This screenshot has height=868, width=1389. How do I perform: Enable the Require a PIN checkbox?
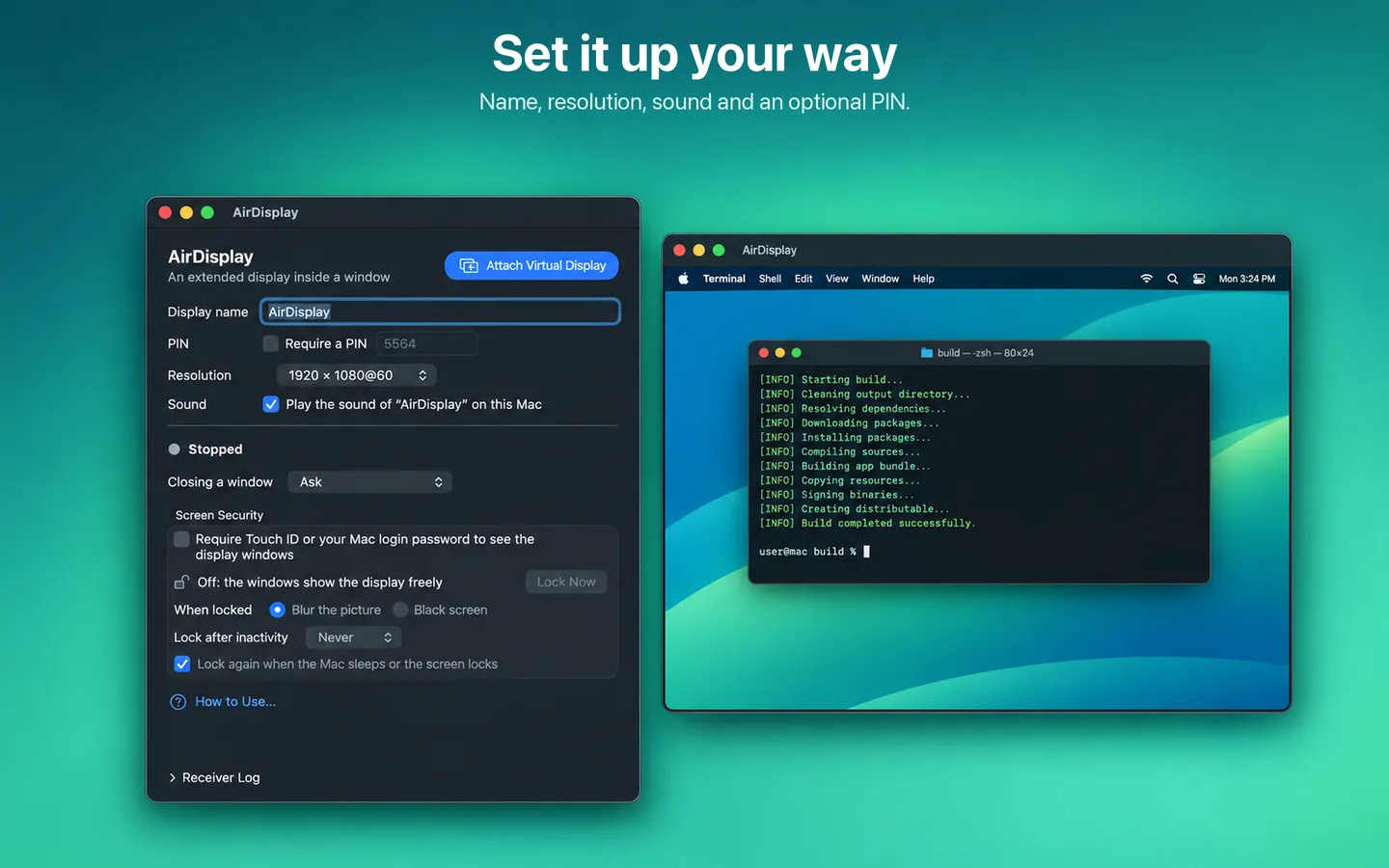click(x=271, y=343)
